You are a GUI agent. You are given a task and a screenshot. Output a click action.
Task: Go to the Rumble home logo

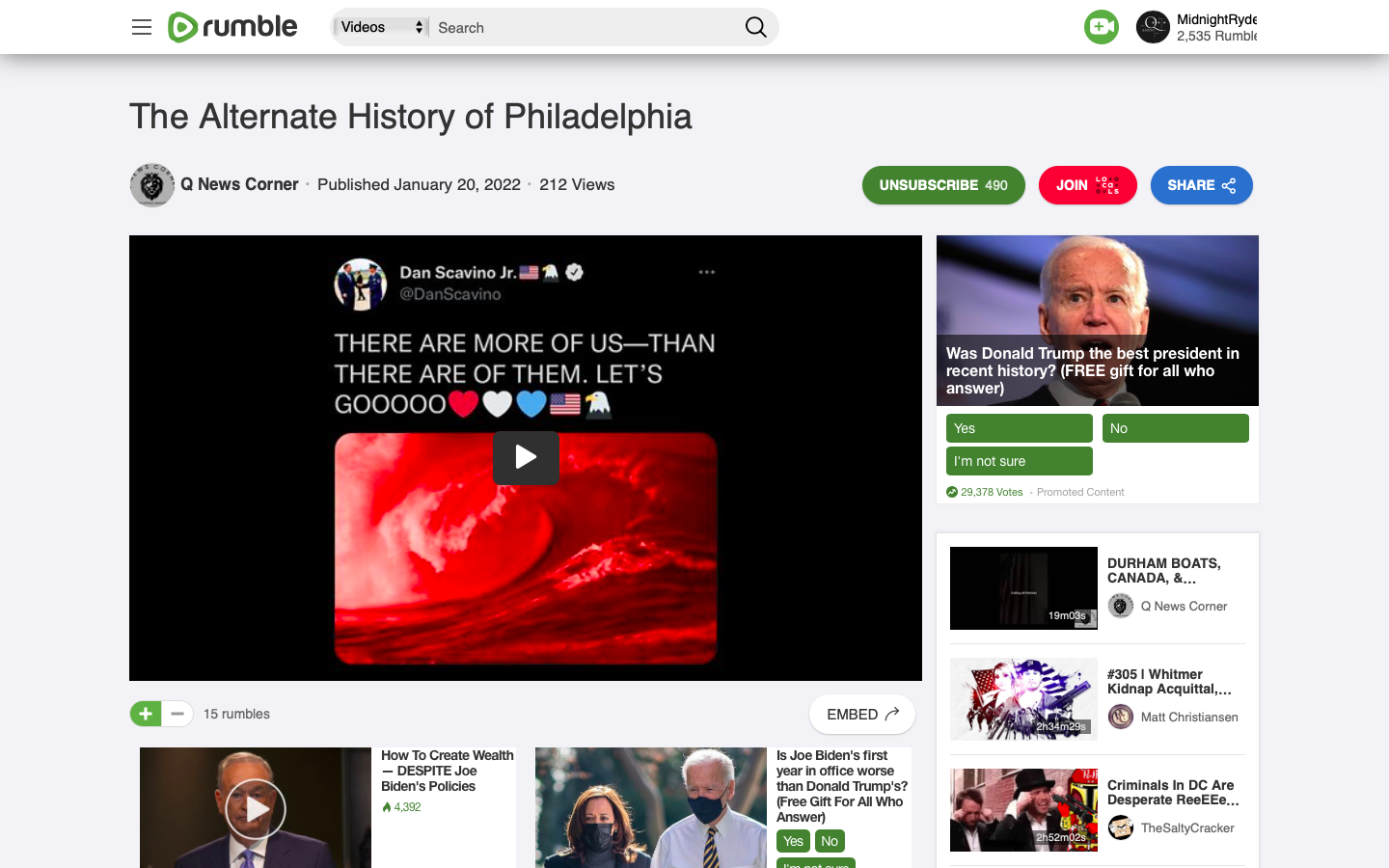232,27
